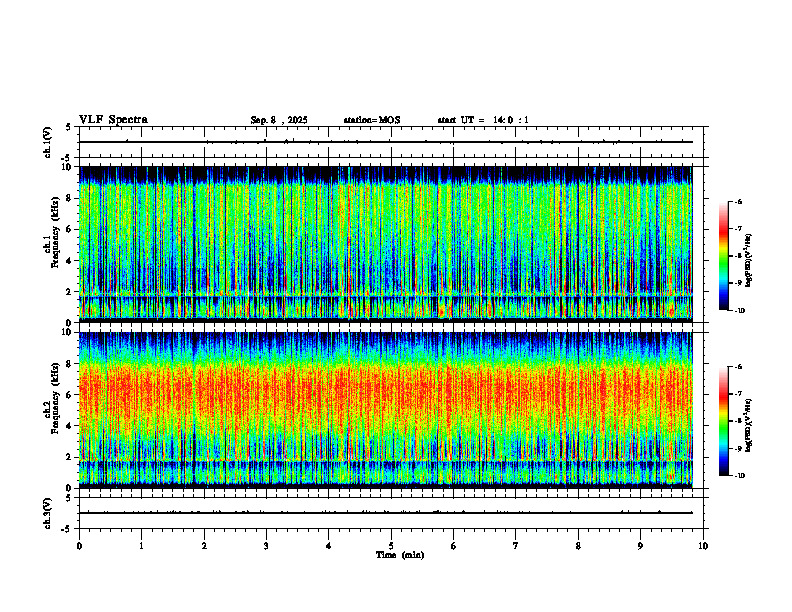Viewport: 792px width, 612px height.
Task: Click time axis tick label "3"
Action: point(266,546)
